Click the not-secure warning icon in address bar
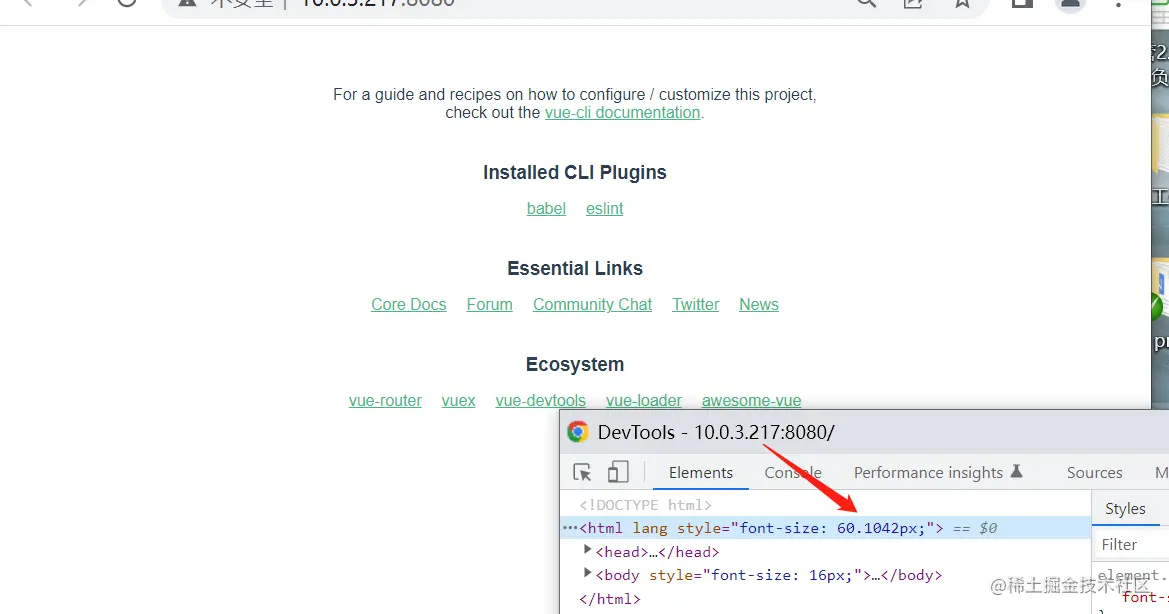1169x614 pixels. tap(187, 4)
